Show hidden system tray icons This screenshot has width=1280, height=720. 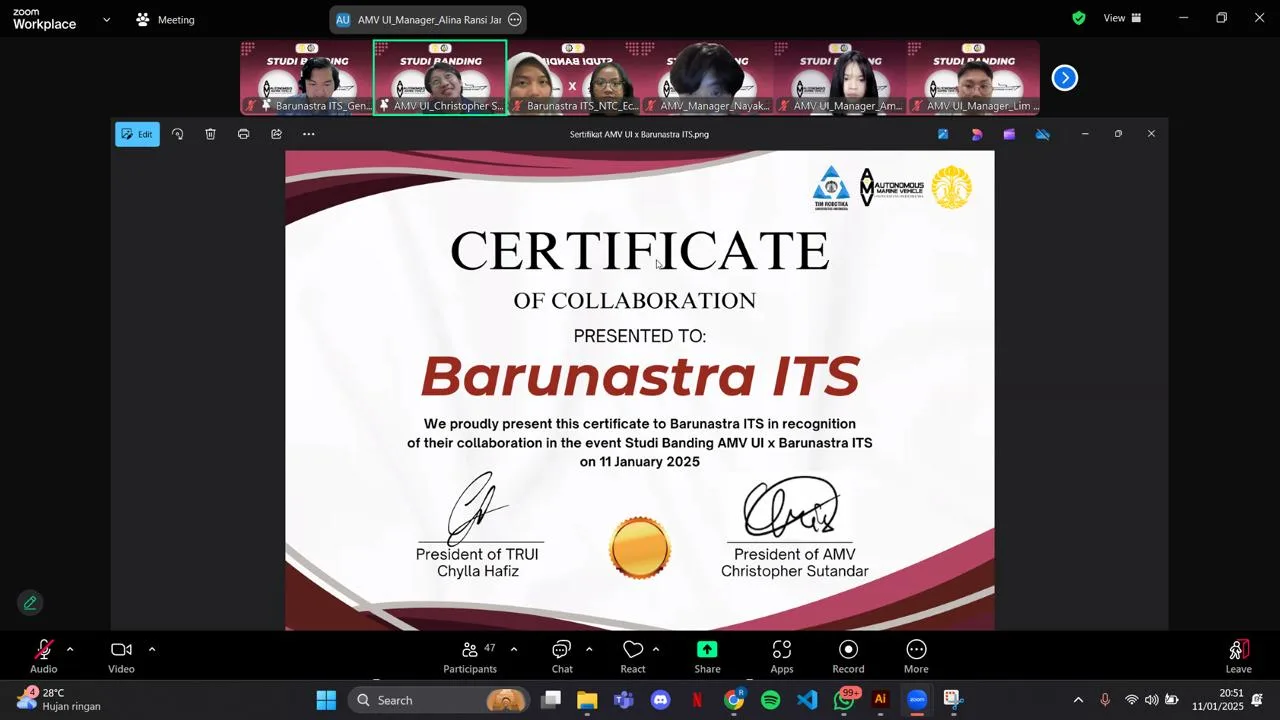1078,700
